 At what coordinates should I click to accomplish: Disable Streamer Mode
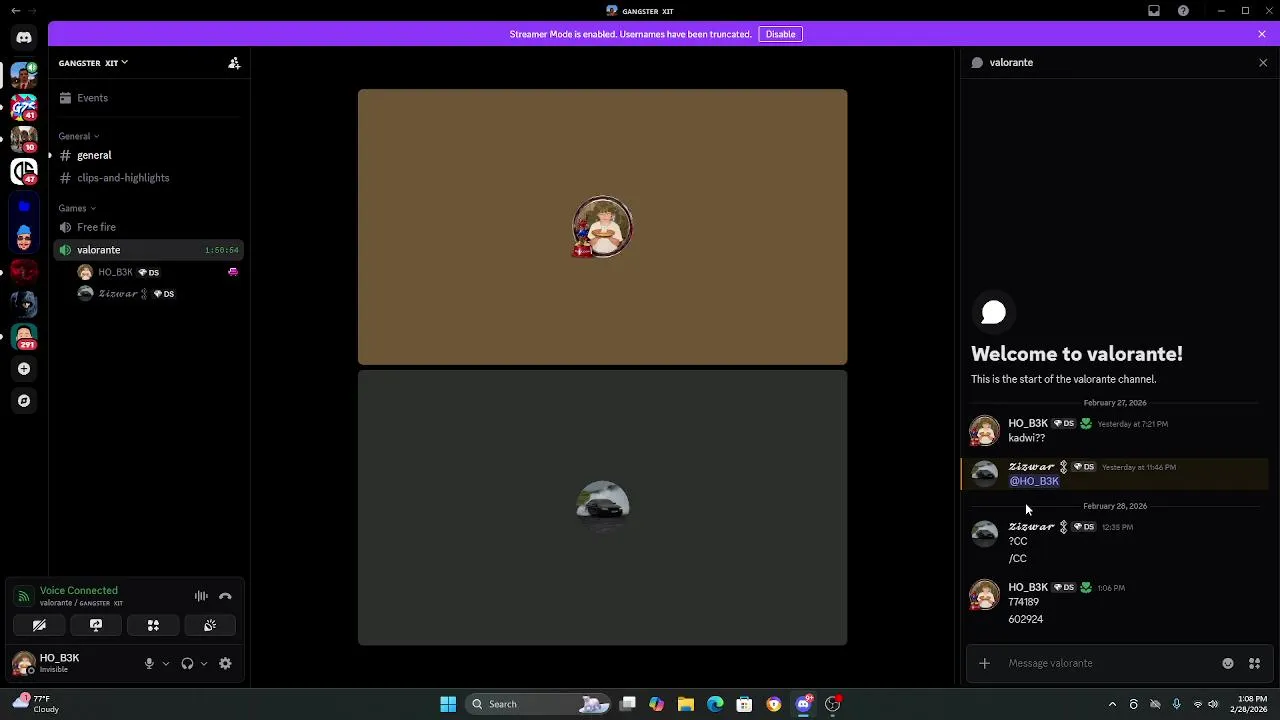pyautogui.click(x=780, y=34)
